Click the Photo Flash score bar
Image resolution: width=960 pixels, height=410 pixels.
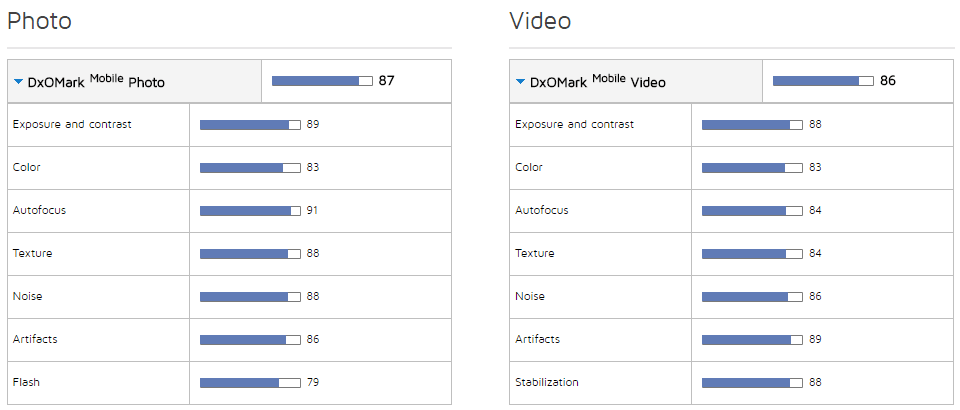coord(250,383)
